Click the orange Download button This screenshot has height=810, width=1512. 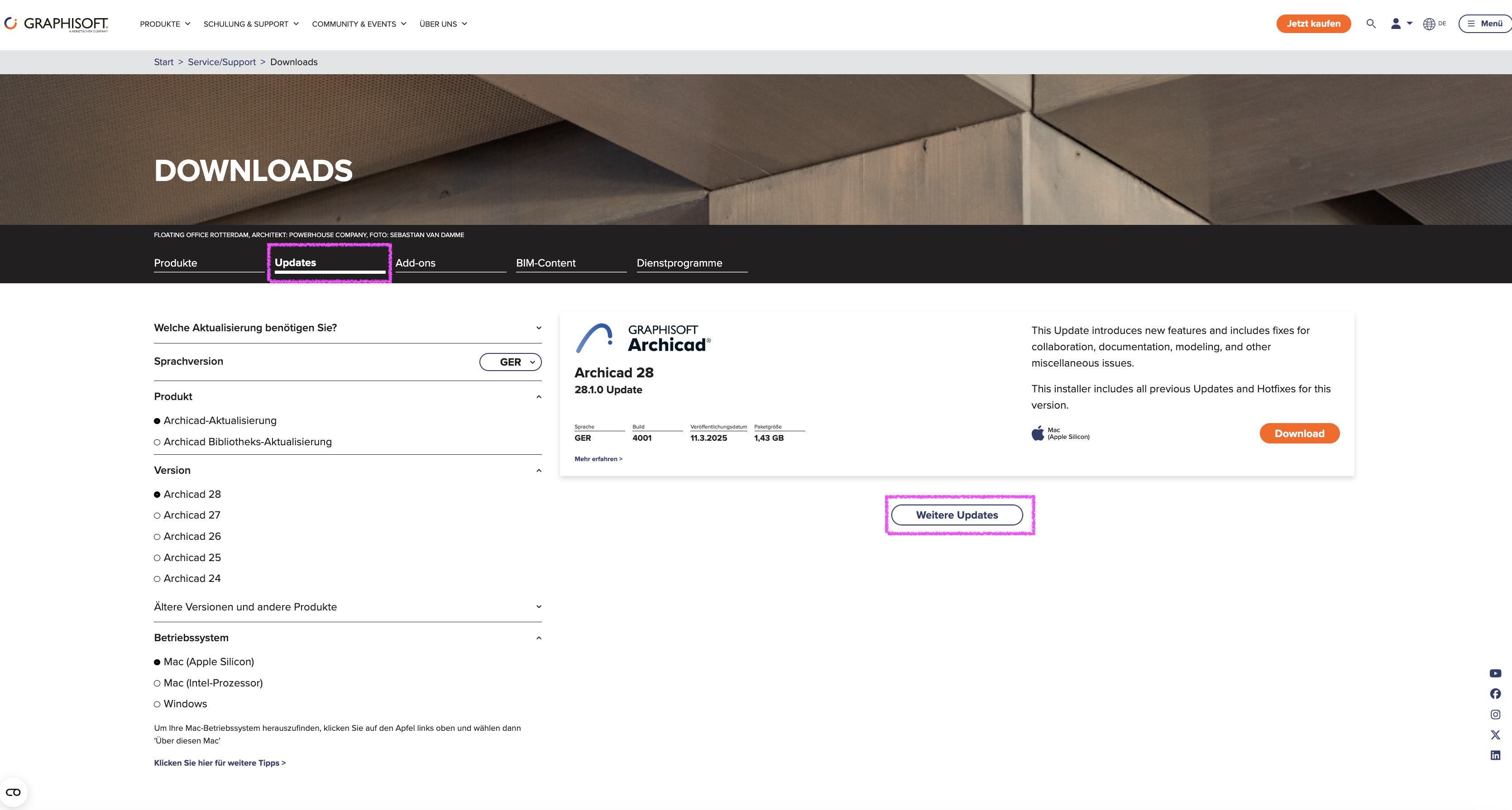pos(1300,434)
